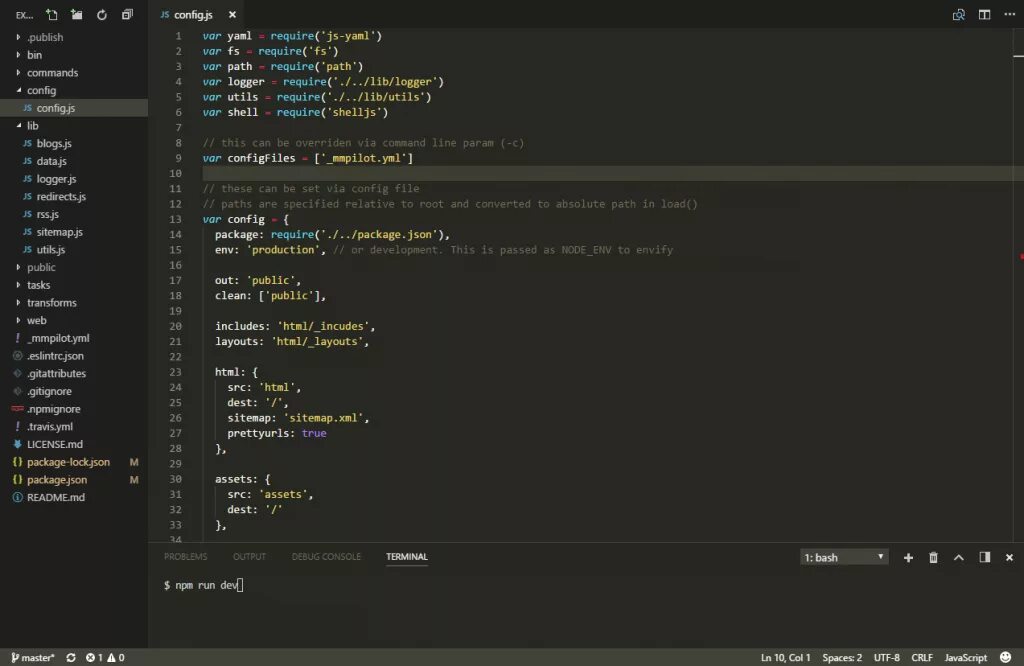
Task: Click the terminal input line with 'npm run dev'
Action: (203, 585)
